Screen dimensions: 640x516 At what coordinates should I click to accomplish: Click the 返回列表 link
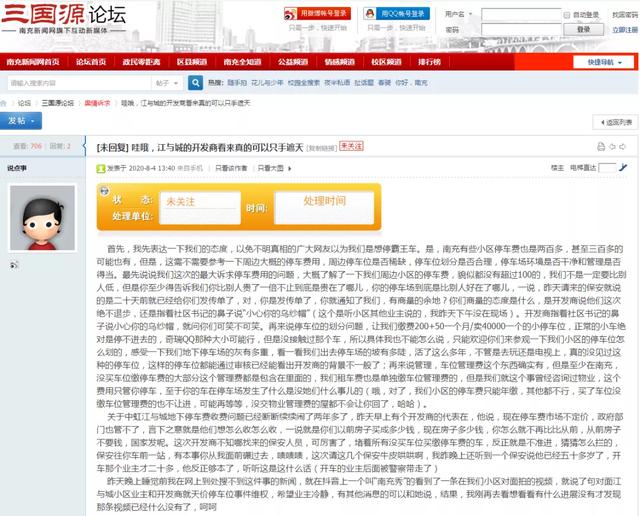(610, 121)
